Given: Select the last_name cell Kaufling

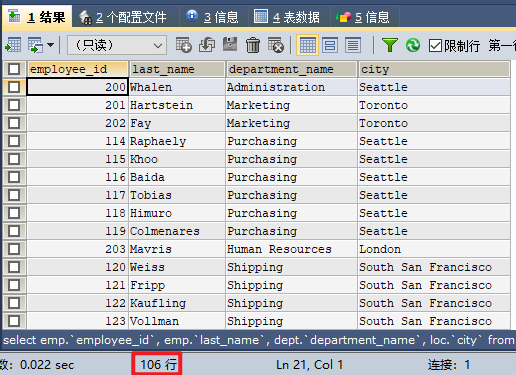Looking at the screenshot, I should pos(177,303).
